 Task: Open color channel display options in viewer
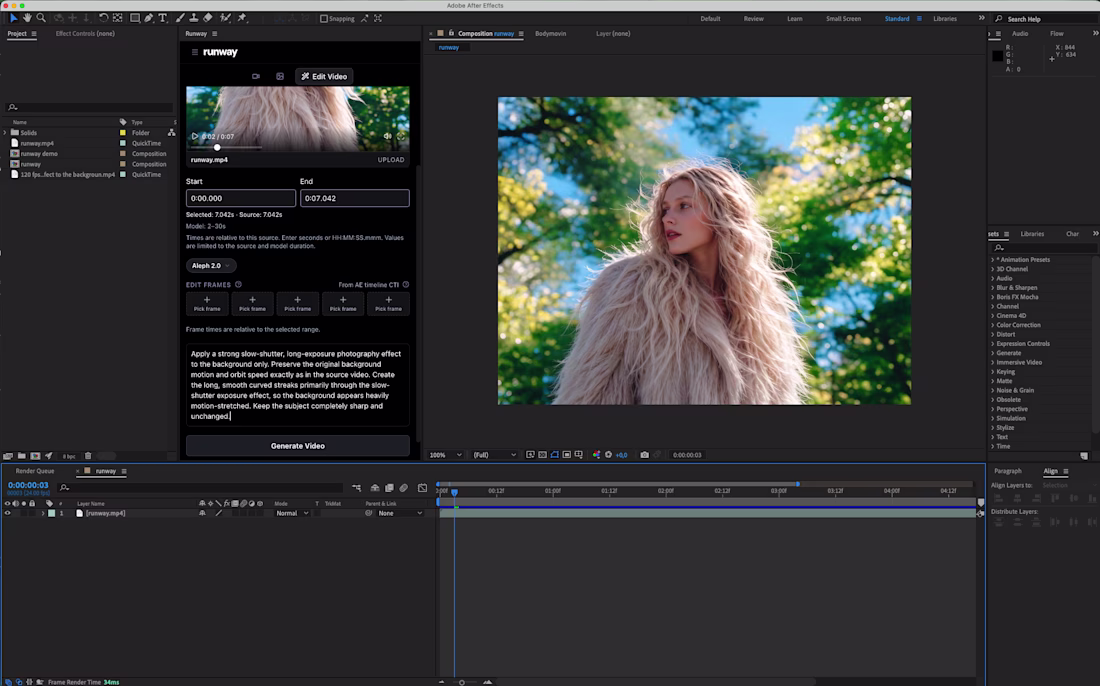tap(596, 455)
